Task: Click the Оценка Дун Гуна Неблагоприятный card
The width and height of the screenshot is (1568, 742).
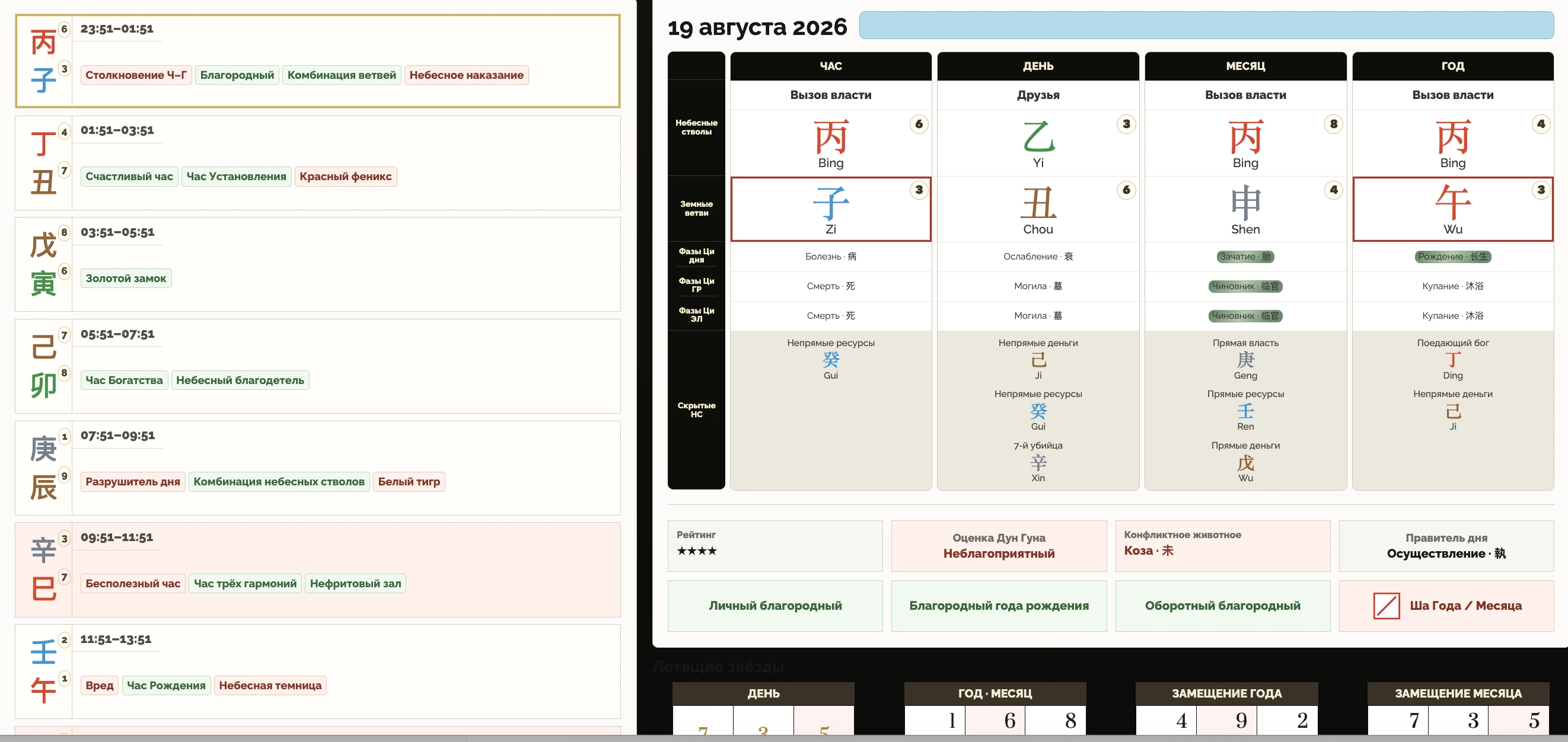Action: point(999,546)
